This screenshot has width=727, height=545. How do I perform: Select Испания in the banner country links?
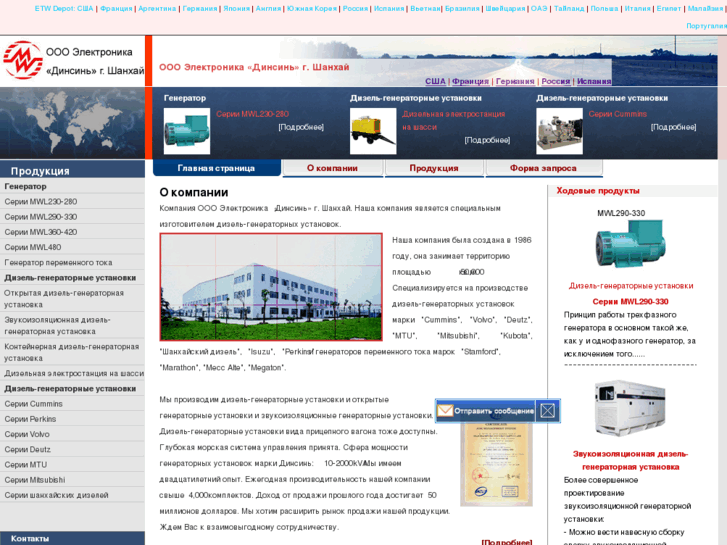[x=594, y=81]
